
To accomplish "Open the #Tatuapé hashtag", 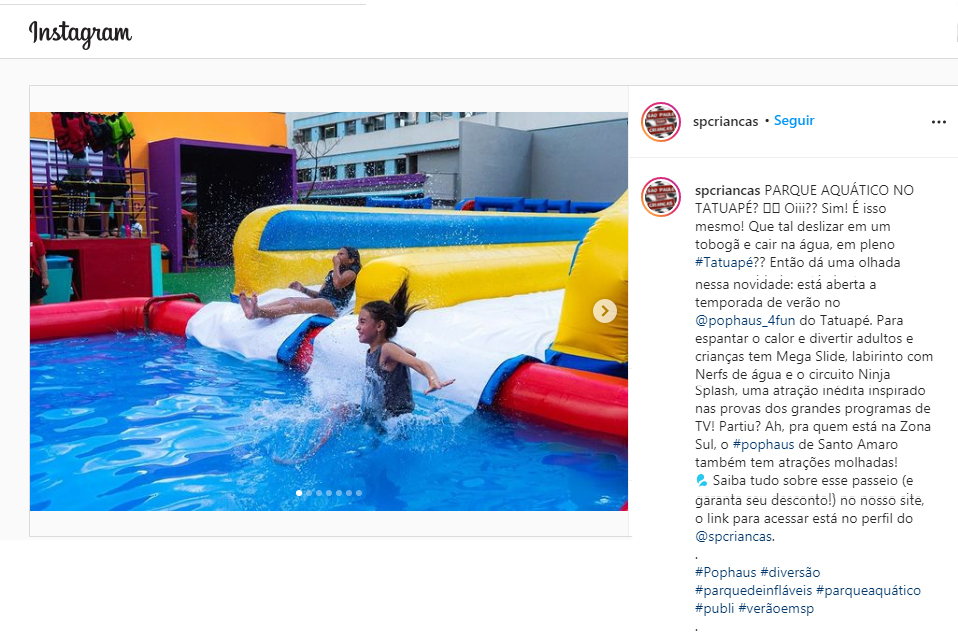I will coord(724,263).
